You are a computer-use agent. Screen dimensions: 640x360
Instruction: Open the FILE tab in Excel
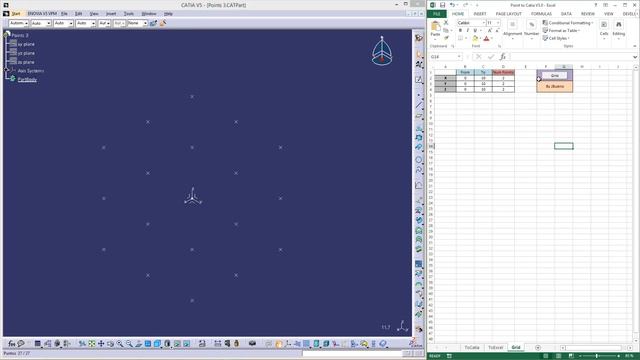437,14
